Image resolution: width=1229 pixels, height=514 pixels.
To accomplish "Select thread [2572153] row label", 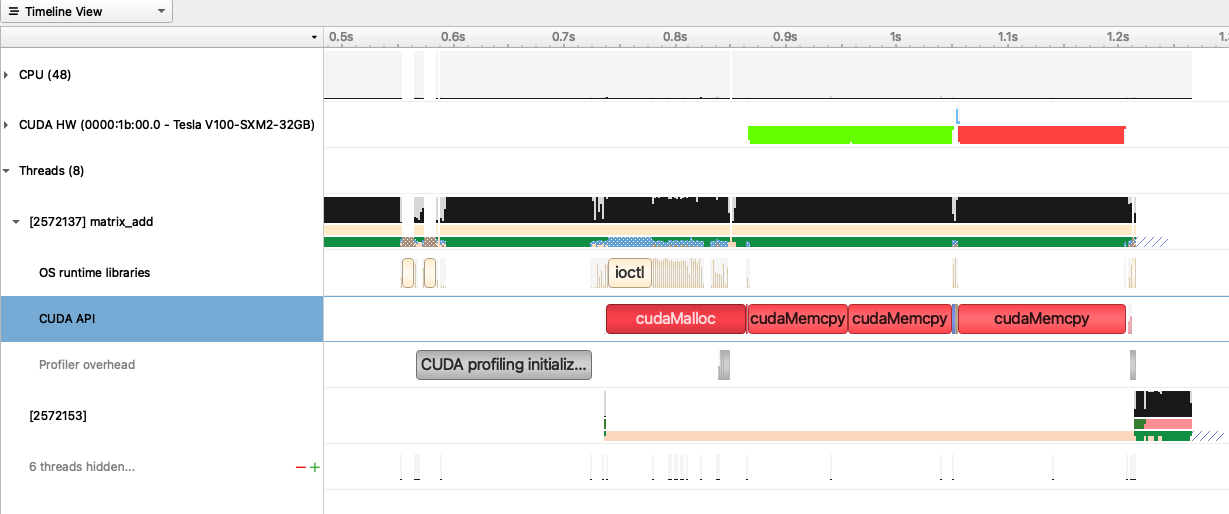I will 58,415.
